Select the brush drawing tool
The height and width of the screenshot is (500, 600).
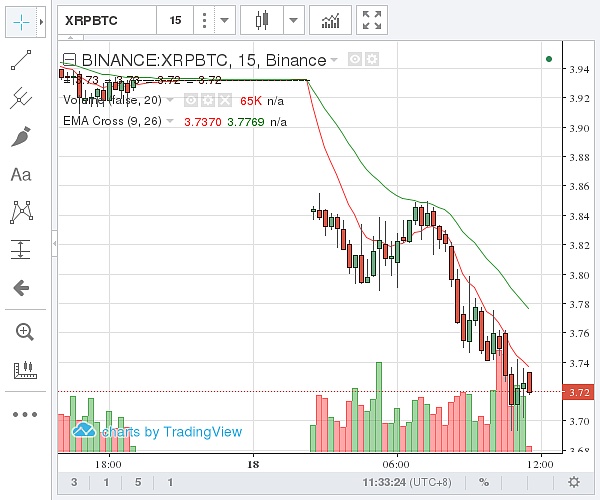[20, 136]
